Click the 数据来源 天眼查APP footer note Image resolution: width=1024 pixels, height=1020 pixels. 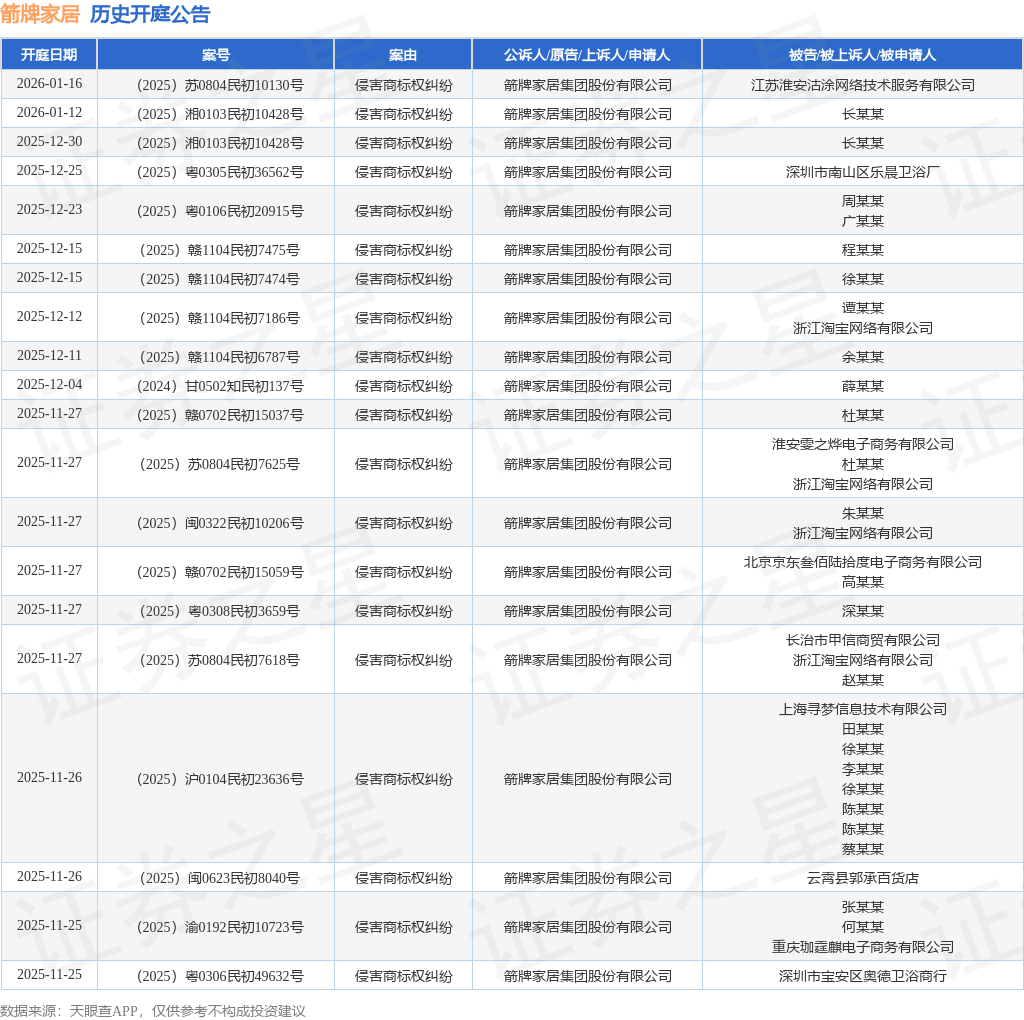coord(153,1011)
